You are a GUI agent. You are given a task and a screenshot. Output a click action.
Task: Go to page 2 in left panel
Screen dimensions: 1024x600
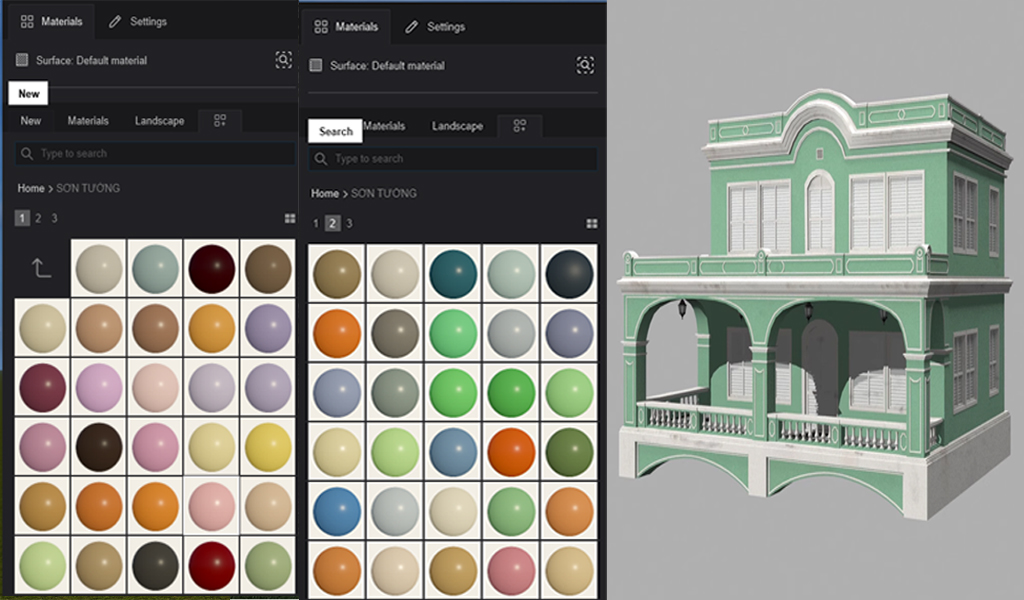(38, 218)
